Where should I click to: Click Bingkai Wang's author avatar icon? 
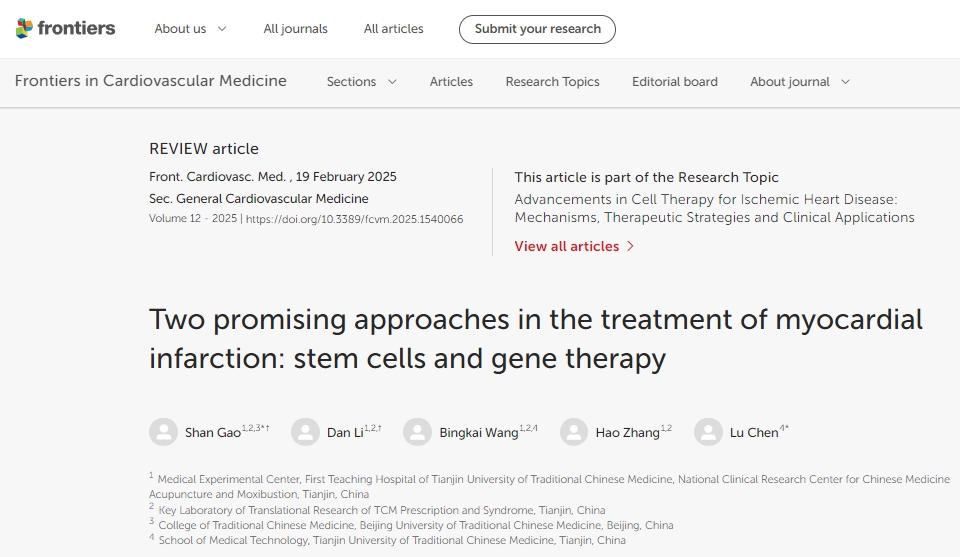pos(417,432)
